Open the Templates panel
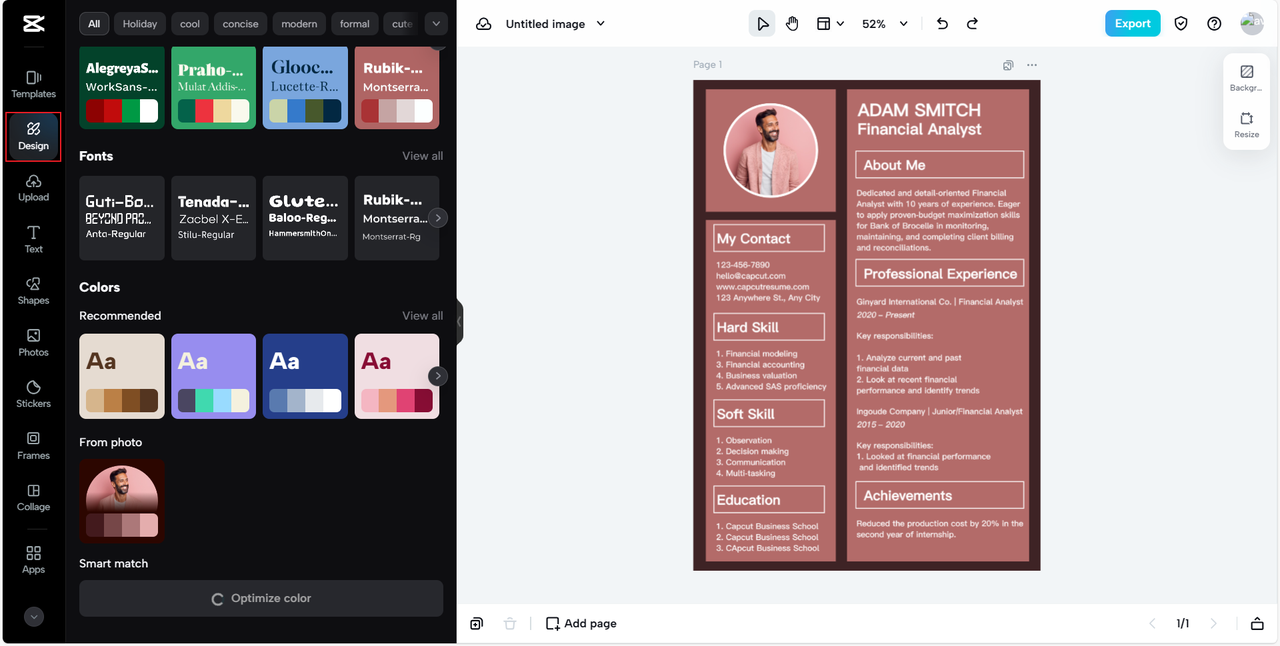 pyautogui.click(x=33, y=84)
